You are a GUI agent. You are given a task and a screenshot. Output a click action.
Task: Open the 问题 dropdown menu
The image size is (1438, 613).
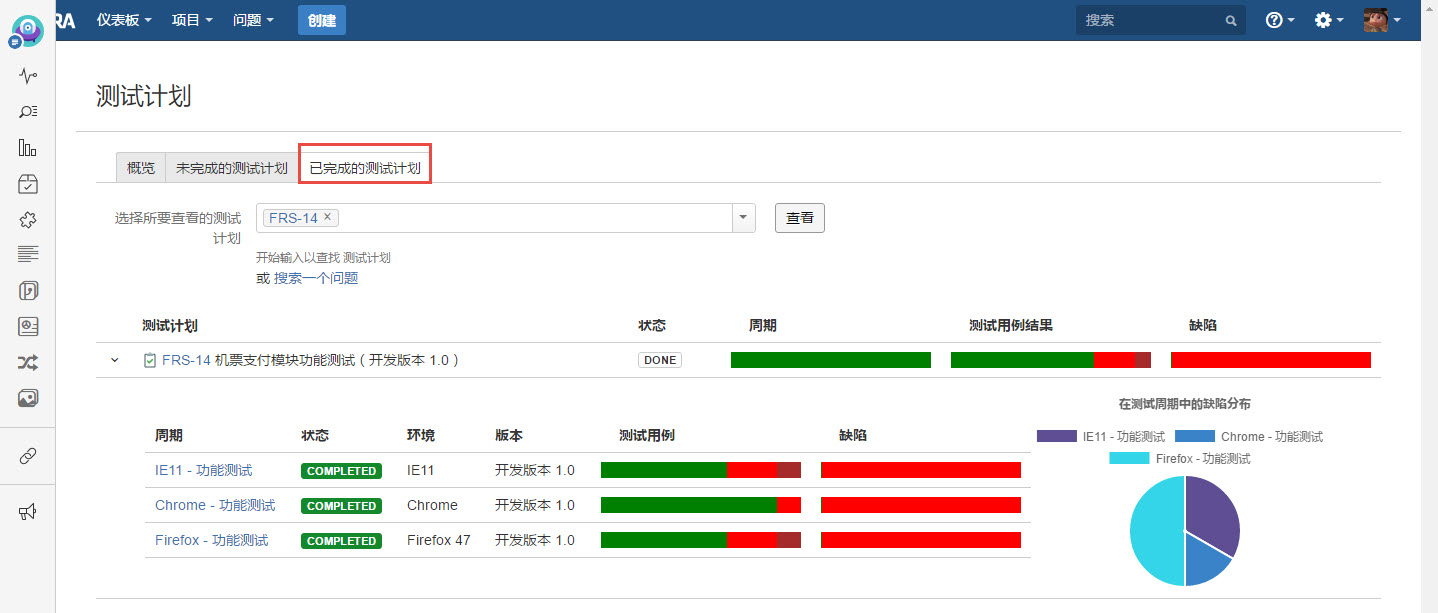pyautogui.click(x=253, y=20)
